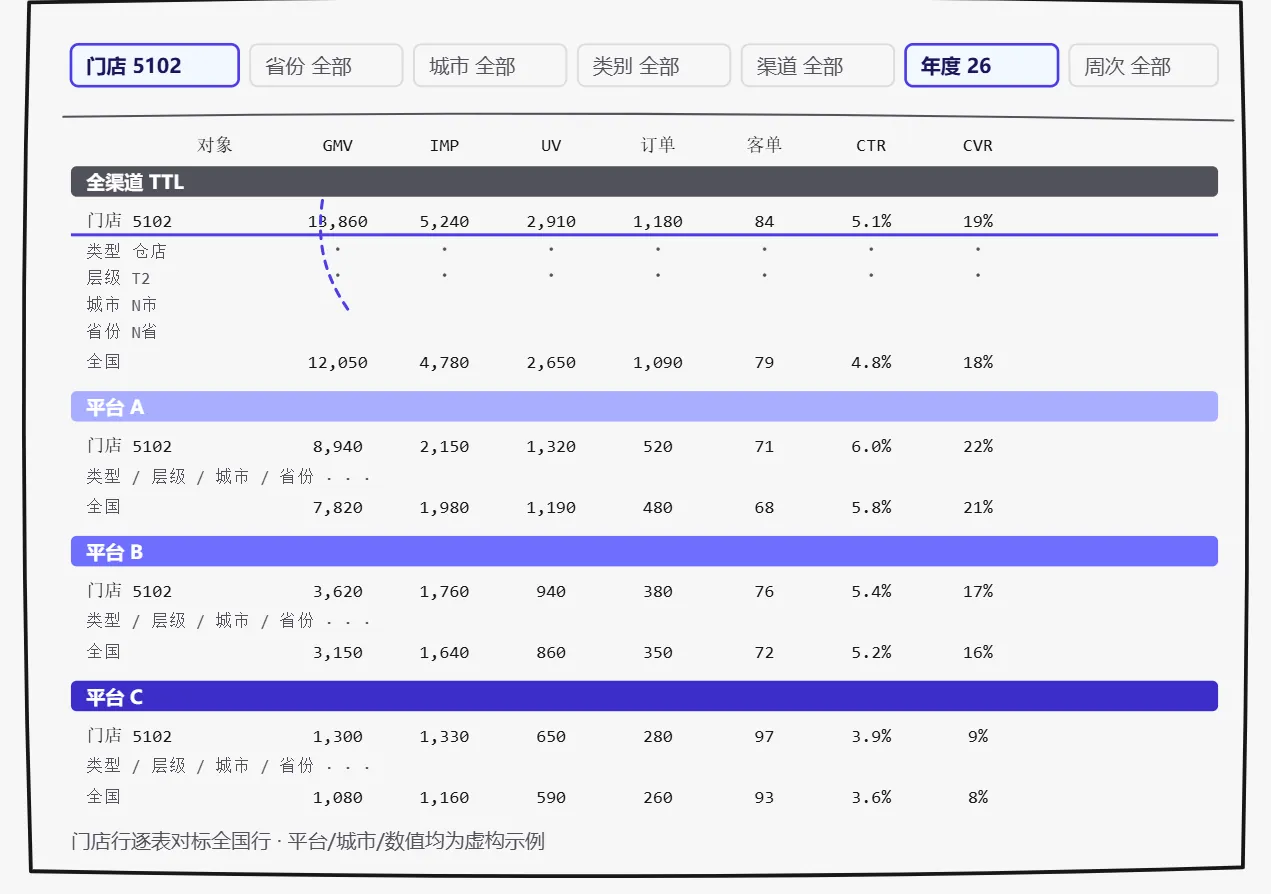1271x894 pixels.
Task: Click the 门店 5102 label under 平台 A
Action: point(129,447)
